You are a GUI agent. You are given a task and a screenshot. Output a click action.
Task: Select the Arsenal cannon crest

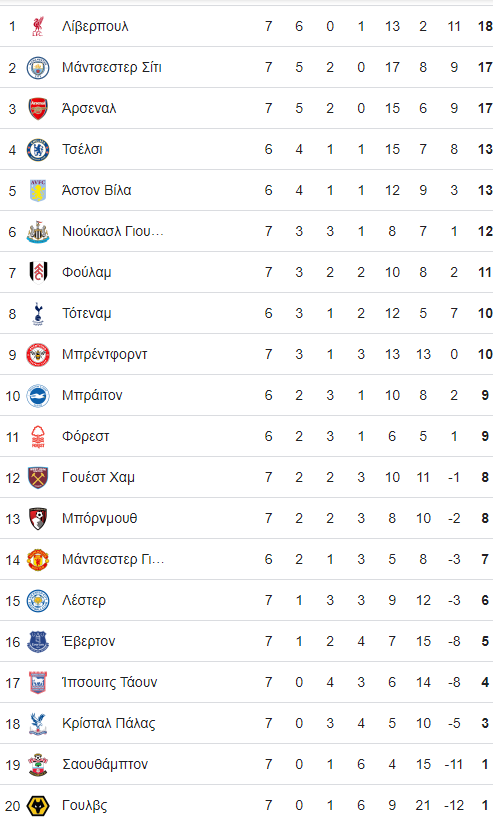(x=38, y=109)
